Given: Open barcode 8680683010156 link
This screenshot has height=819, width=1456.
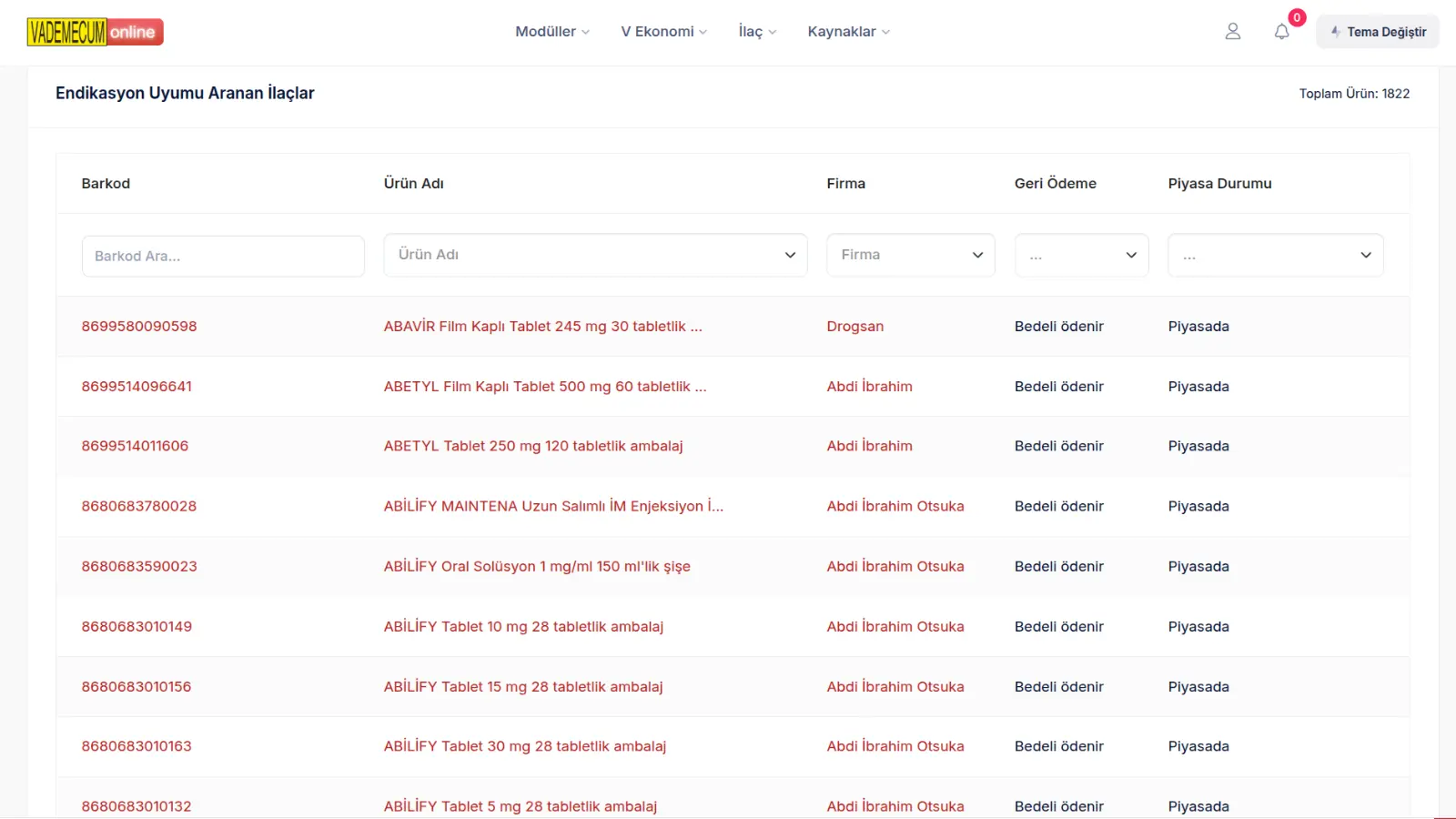Looking at the screenshot, I should point(136,686).
